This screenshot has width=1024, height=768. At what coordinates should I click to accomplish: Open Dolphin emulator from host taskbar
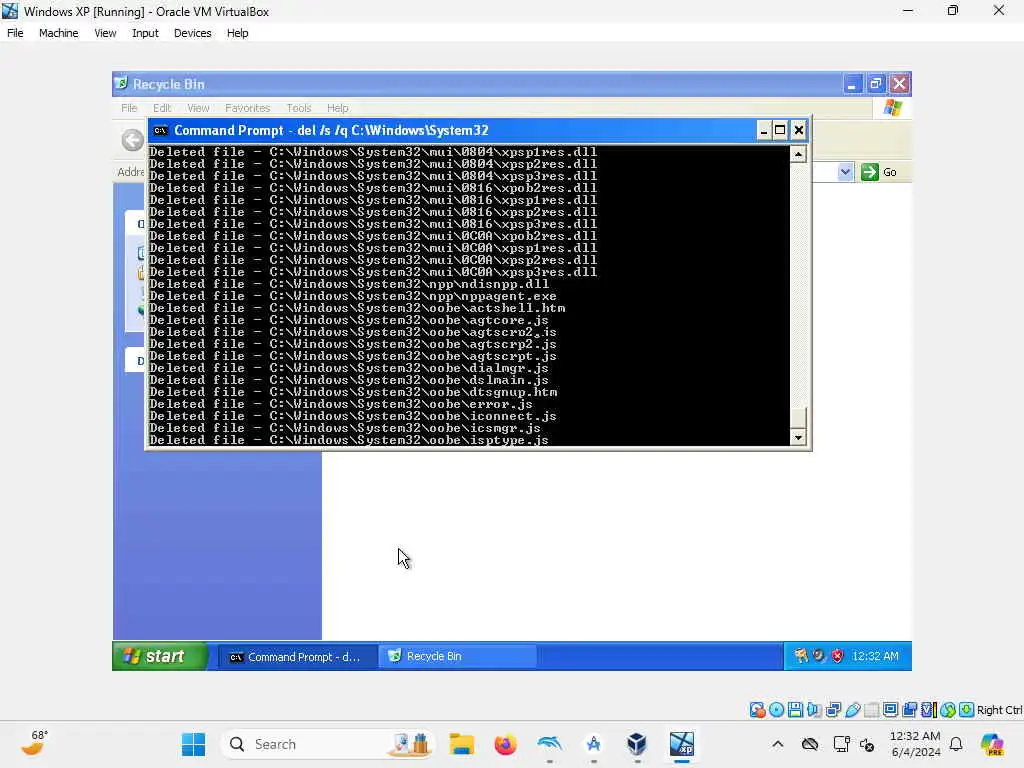[x=549, y=744]
